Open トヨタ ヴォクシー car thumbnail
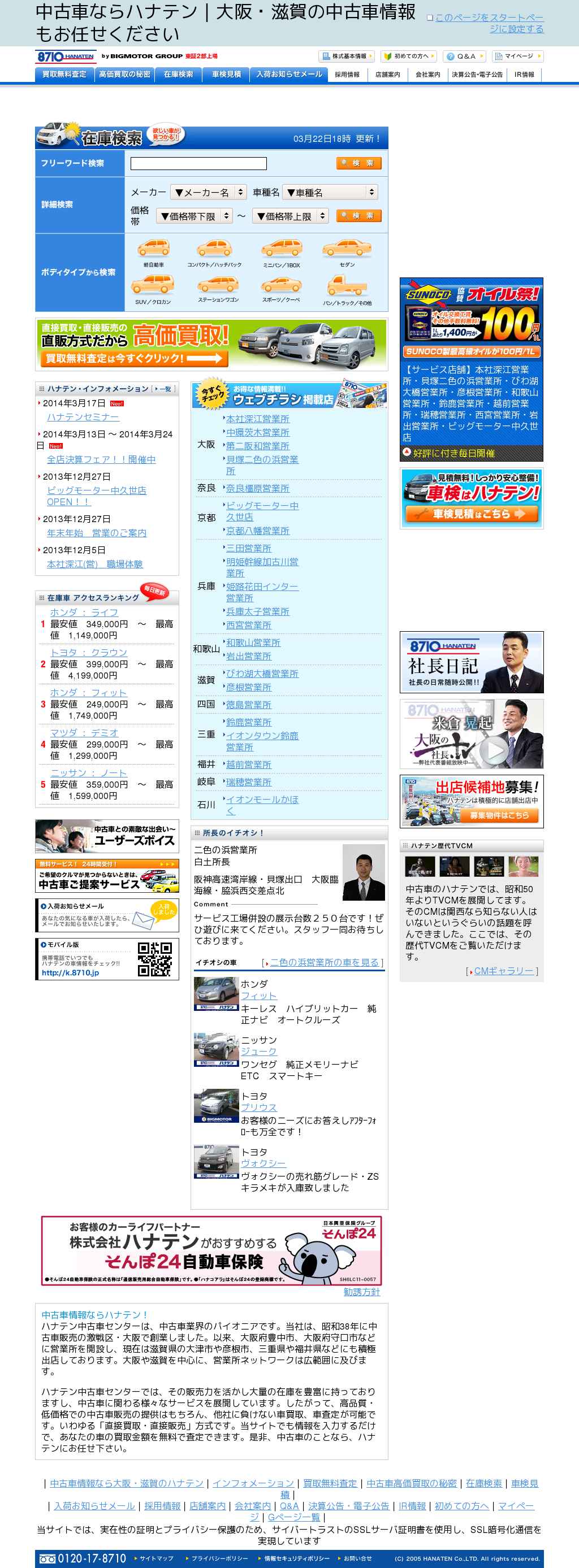 tap(216, 1161)
